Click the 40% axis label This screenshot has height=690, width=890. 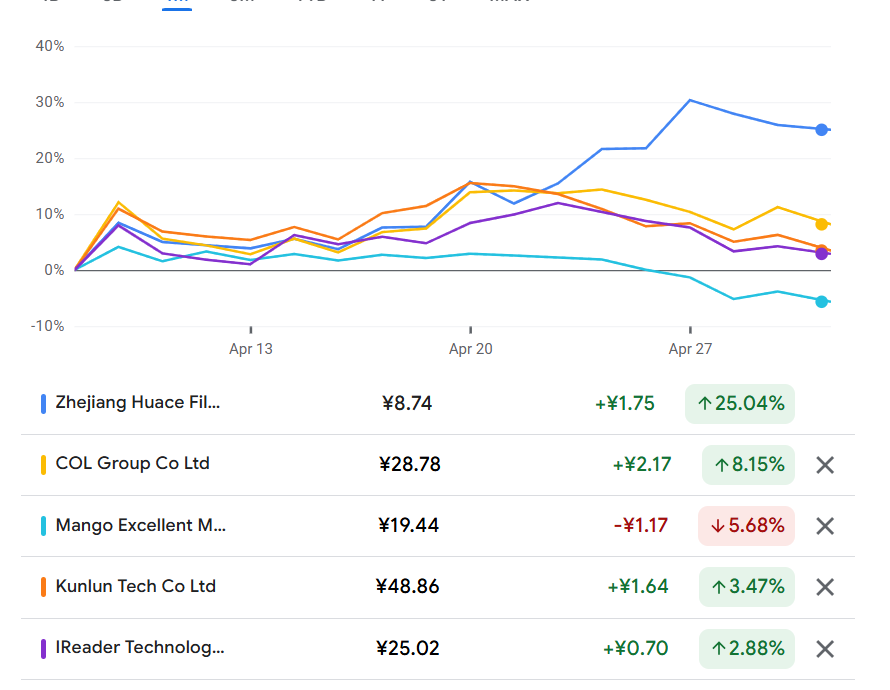[50, 46]
